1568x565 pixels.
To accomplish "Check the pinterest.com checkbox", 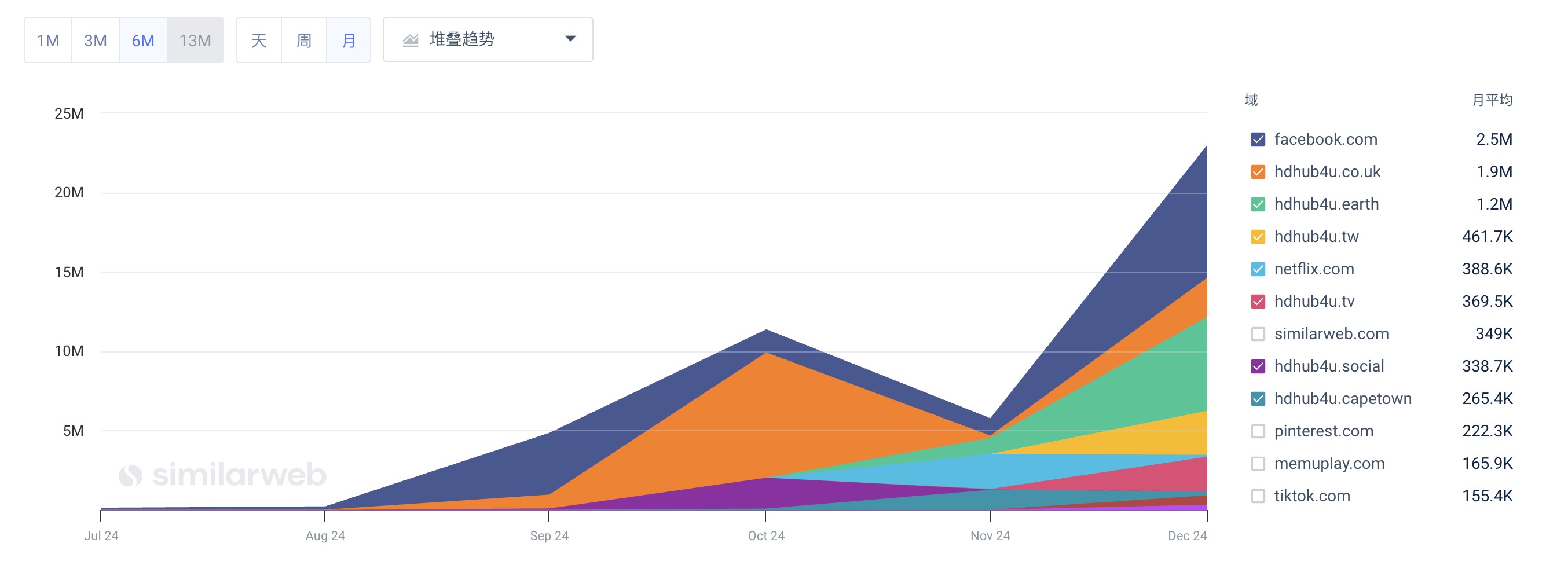I will pyautogui.click(x=1258, y=431).
